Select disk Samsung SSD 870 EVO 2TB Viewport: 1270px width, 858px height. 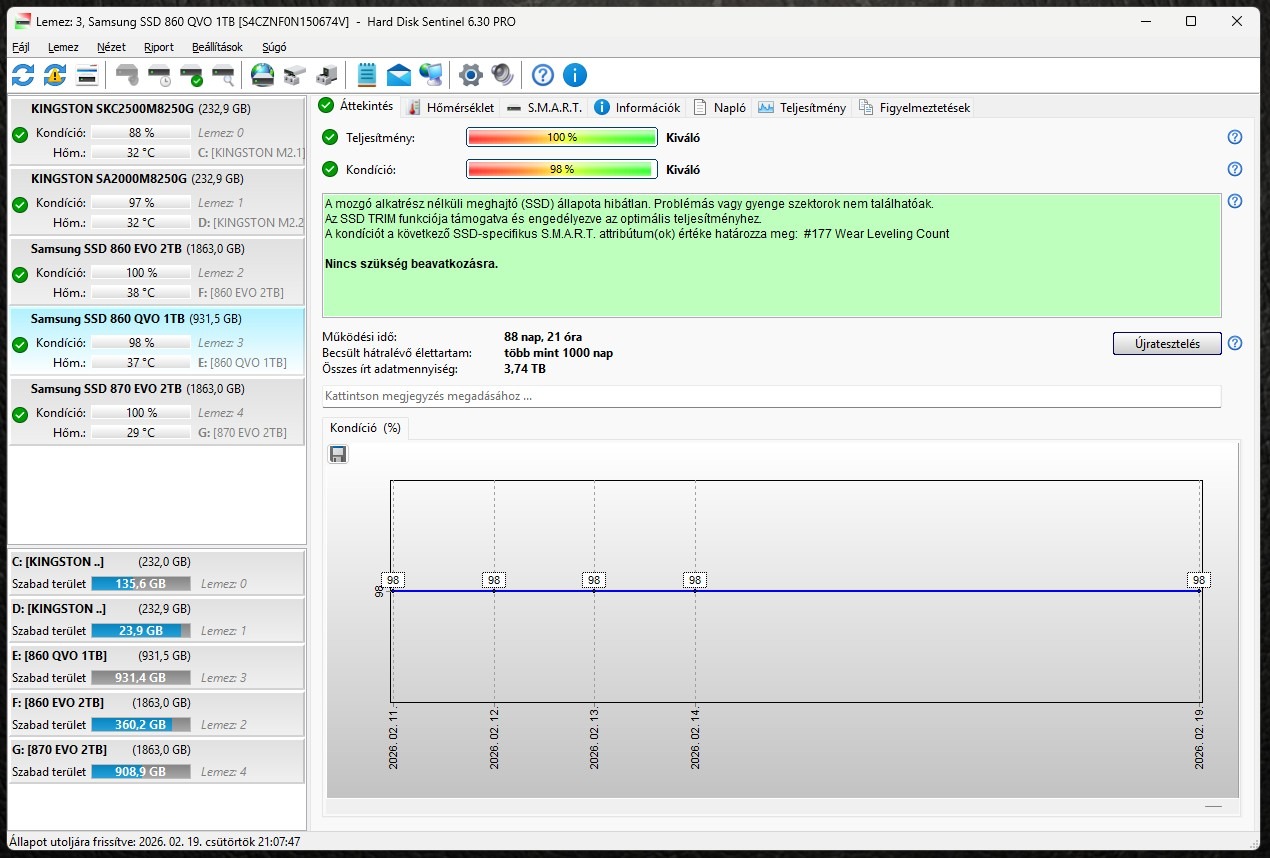click(x=156, y=411)
